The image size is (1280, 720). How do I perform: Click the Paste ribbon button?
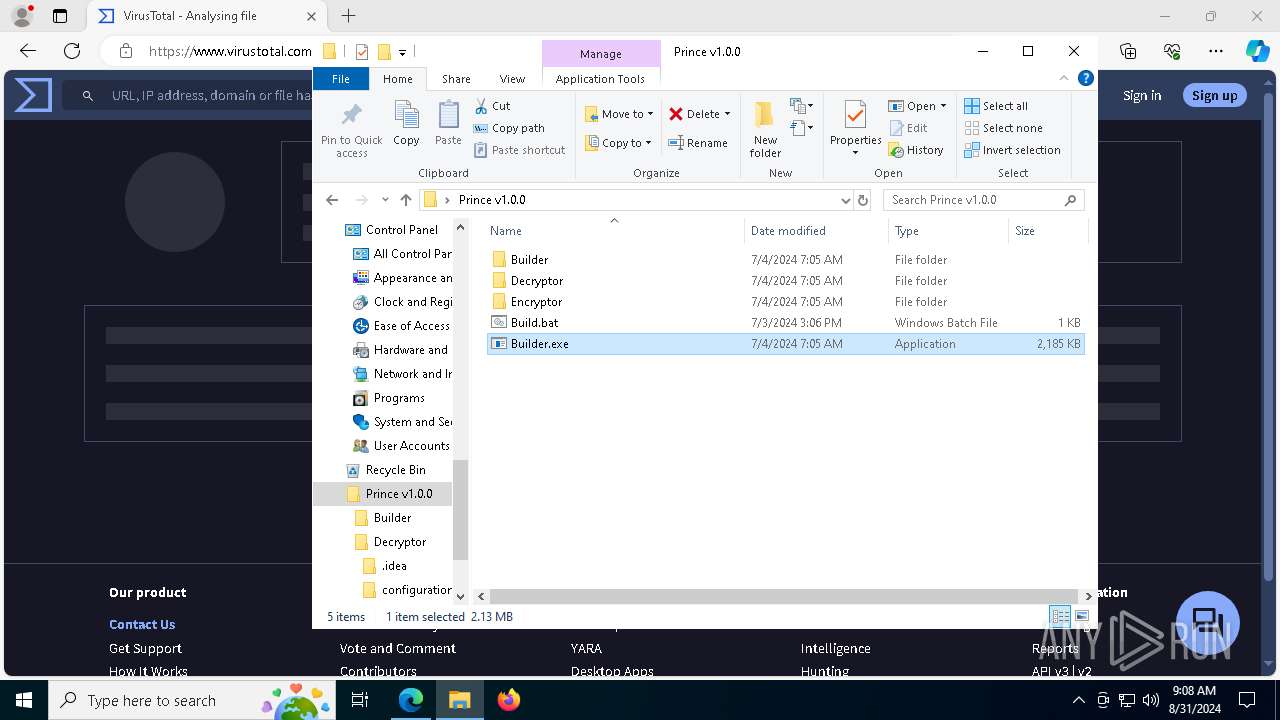448,123
